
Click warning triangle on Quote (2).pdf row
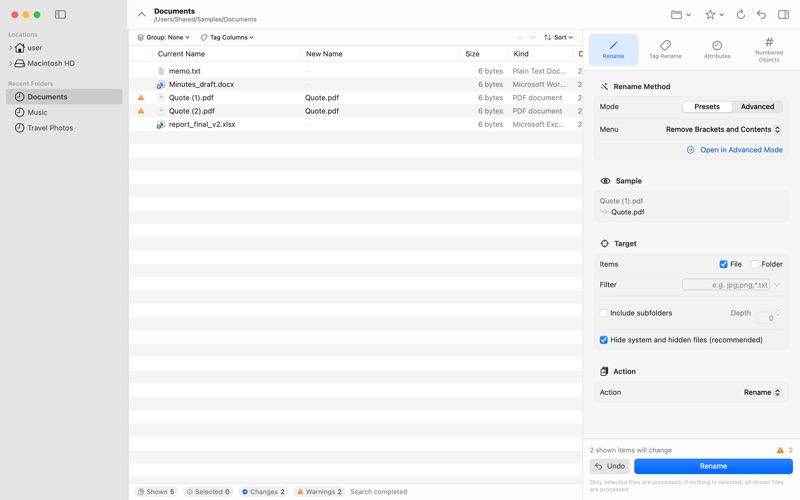coord(141,111)
